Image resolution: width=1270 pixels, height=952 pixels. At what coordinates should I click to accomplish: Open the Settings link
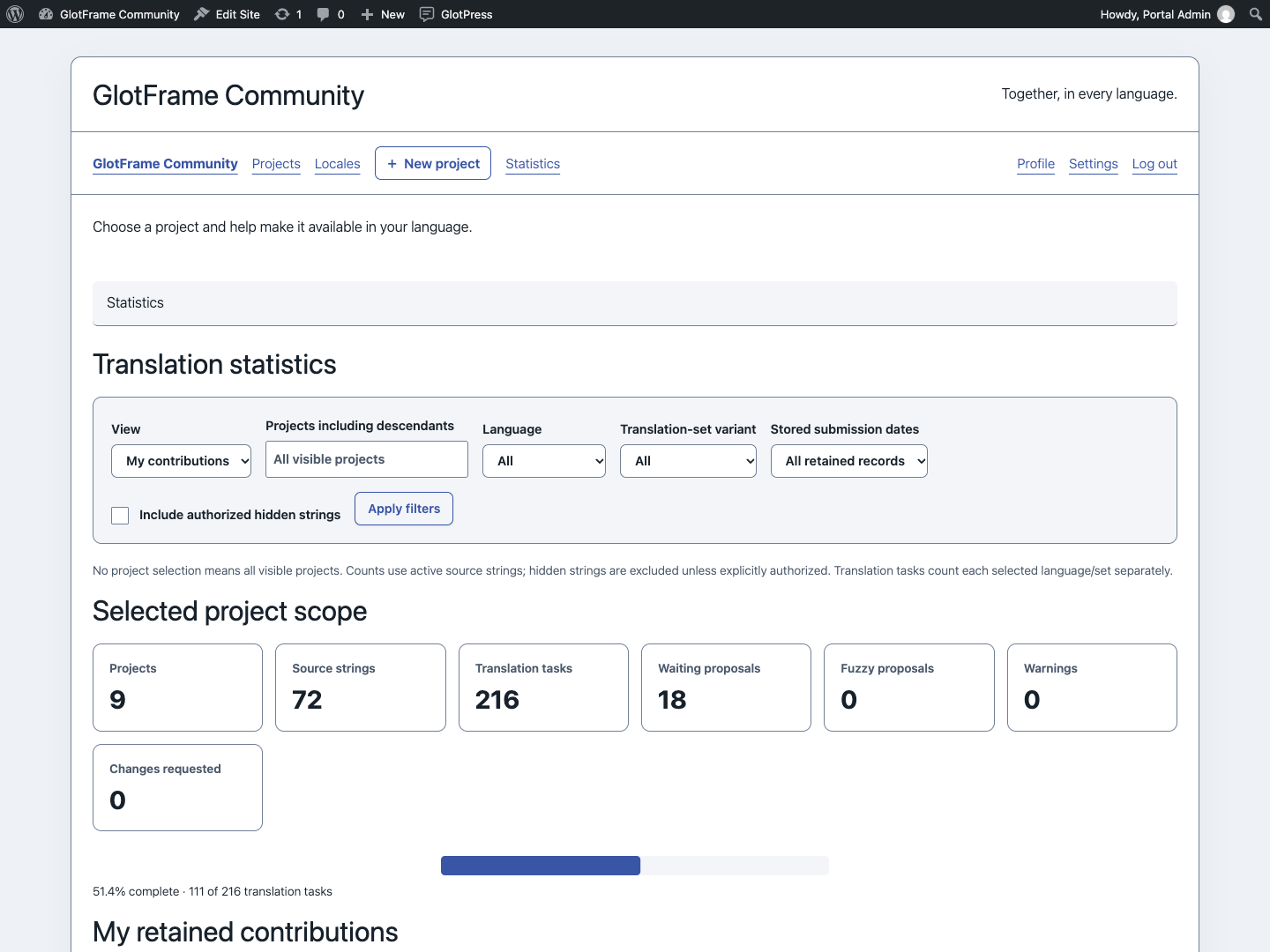point(1094,164)
